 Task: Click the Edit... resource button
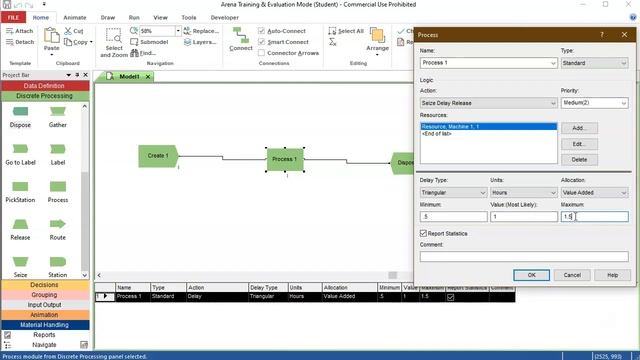point(579,144)
